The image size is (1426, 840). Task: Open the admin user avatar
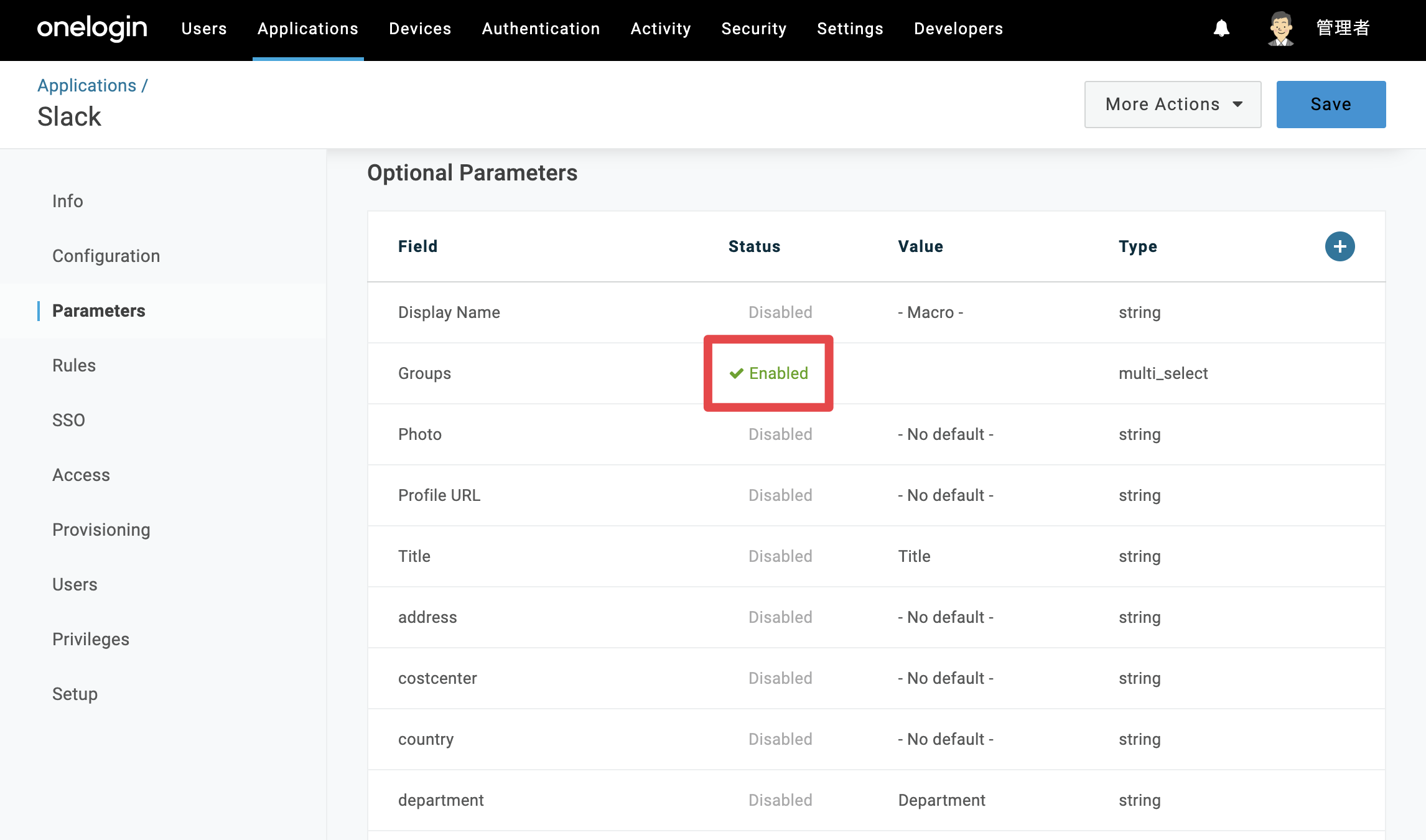pos(1281,29)
